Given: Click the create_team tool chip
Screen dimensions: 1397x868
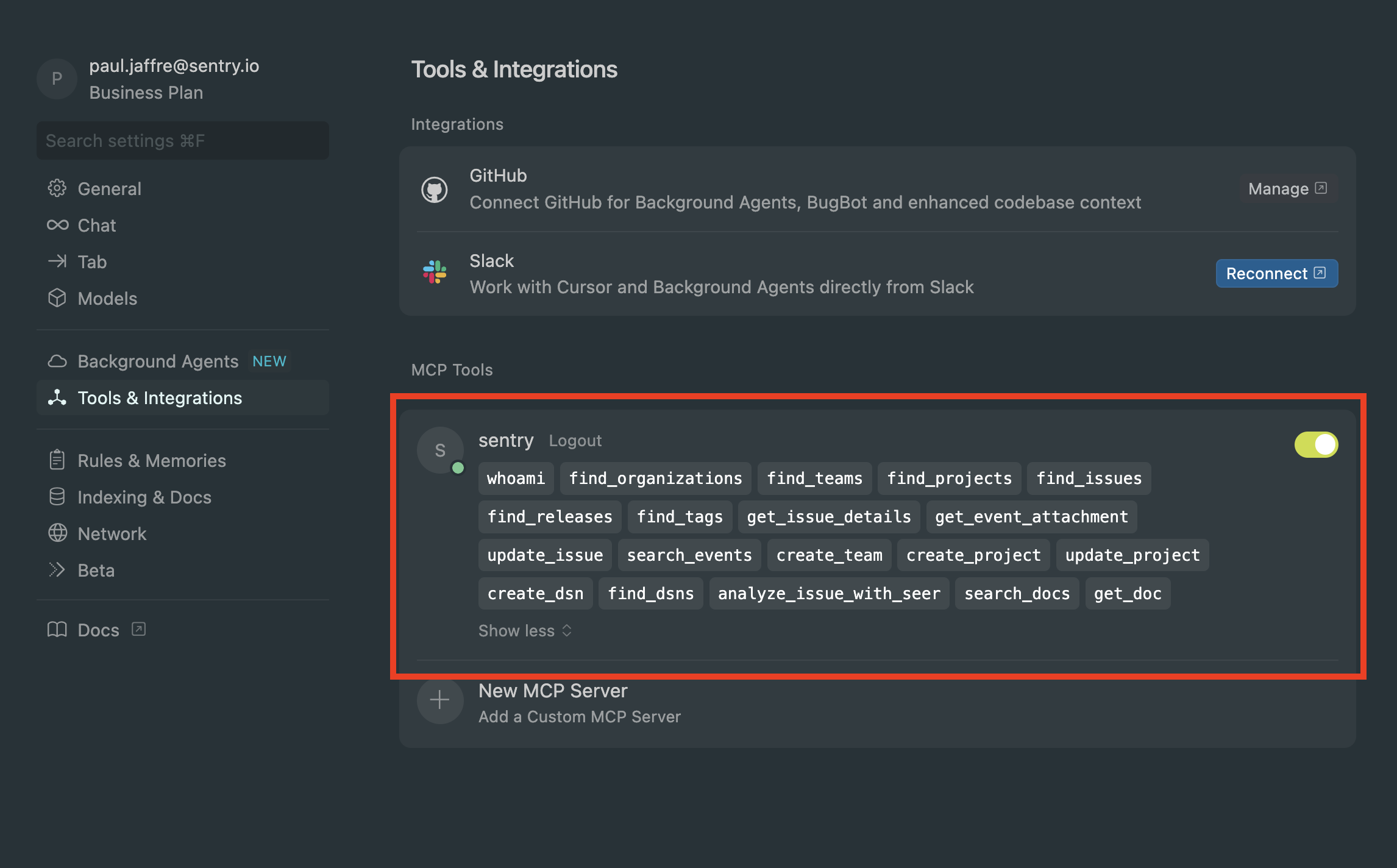Looking at the screenshot, I should pyautogui.click(x=829, y=555).
